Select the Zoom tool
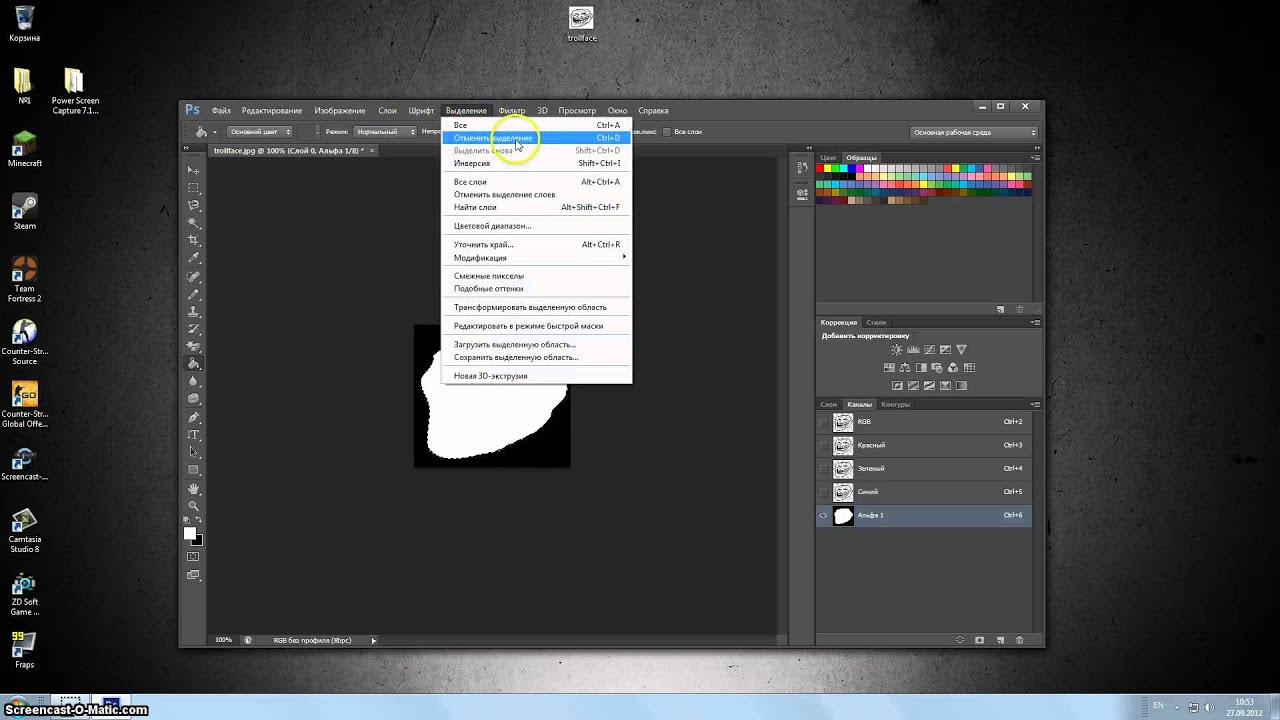Viewport: 1280px width, 720px height. click(193, 505)
